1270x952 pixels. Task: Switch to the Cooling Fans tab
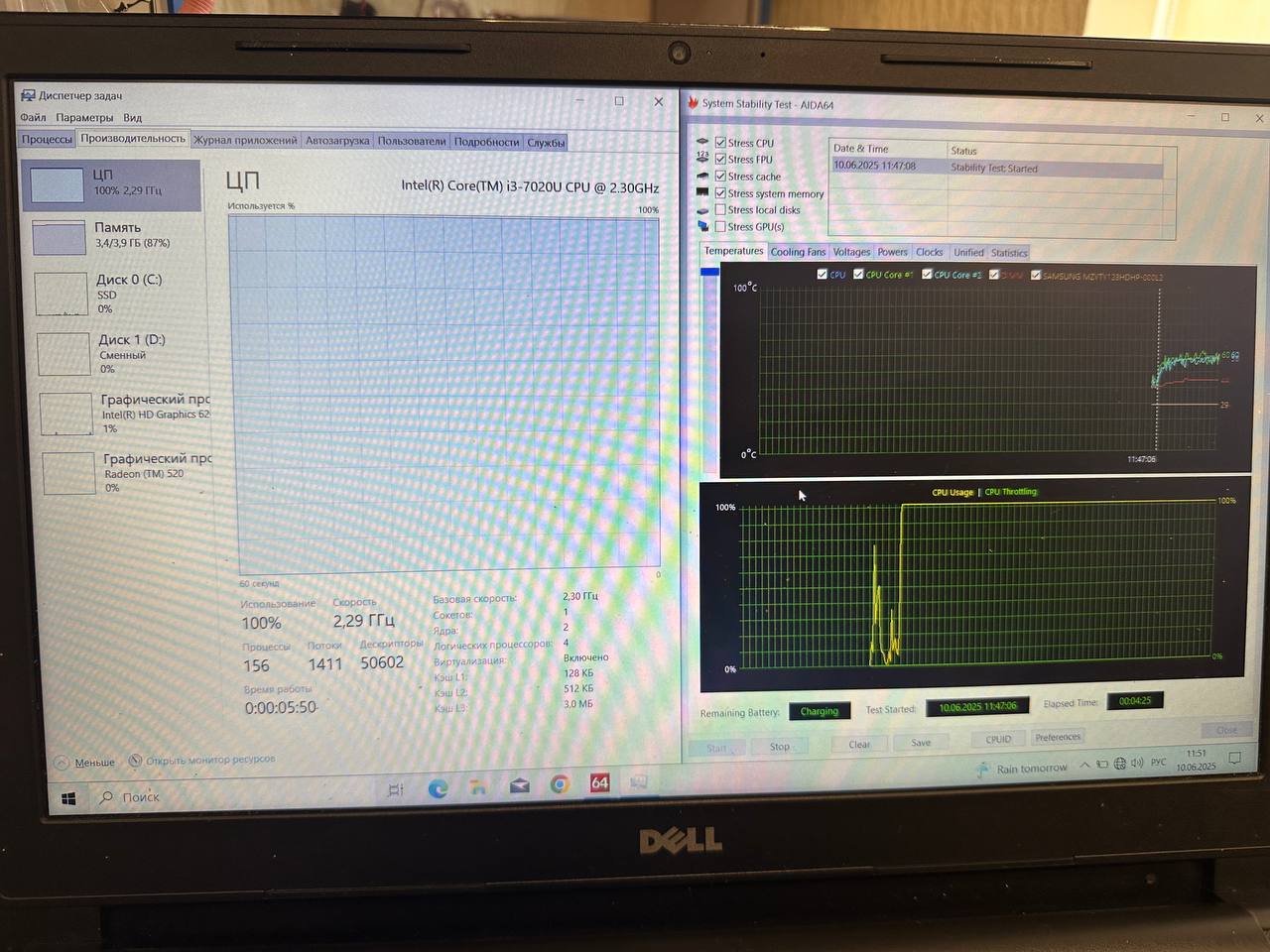[x=798, y=252]
